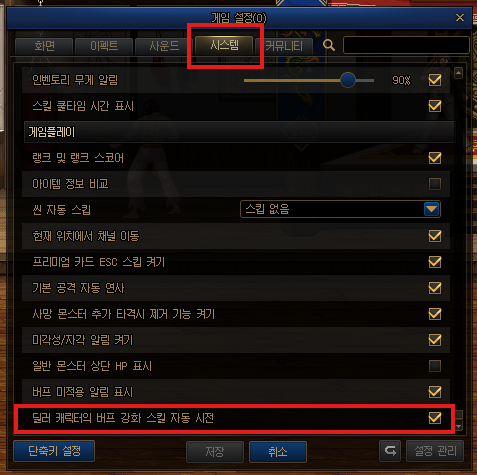Expand the 스킵 없음 combo box
Screen dimensions: 477x475
[x=340, y=209]
